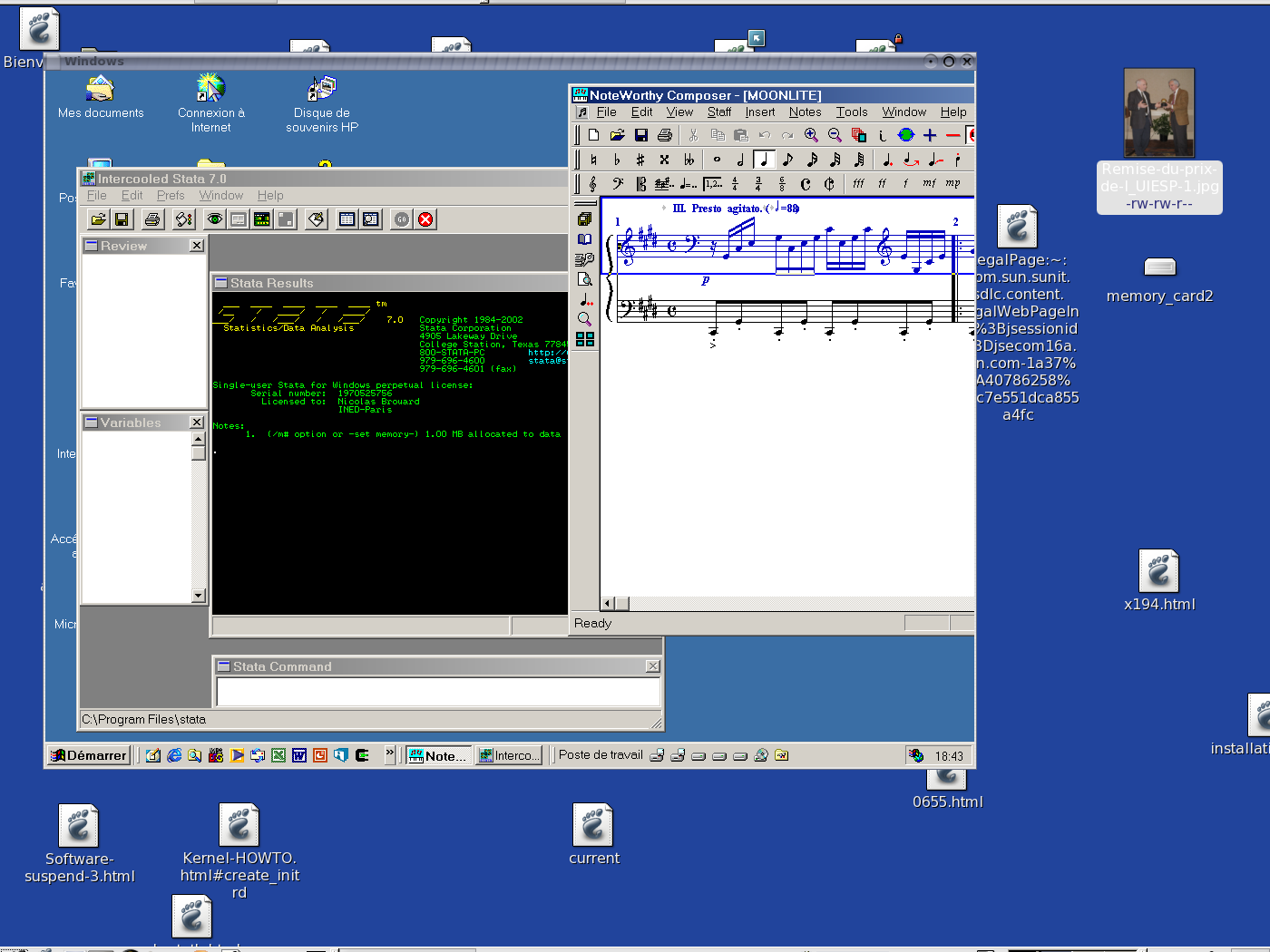The height and width of the screenshot is (952, 1270).
Task: Click the blue plus icon in NoteWorthy toolbar
Action: tap(930, 135)
